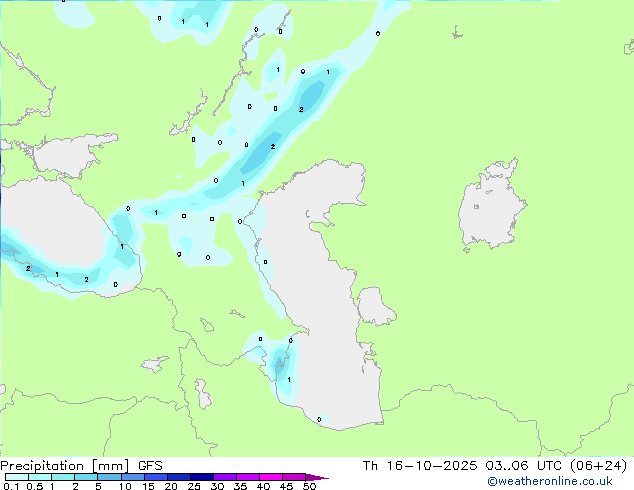Click the '(06+24)' forecast offset text
The image size is (634, 490).
599,466
